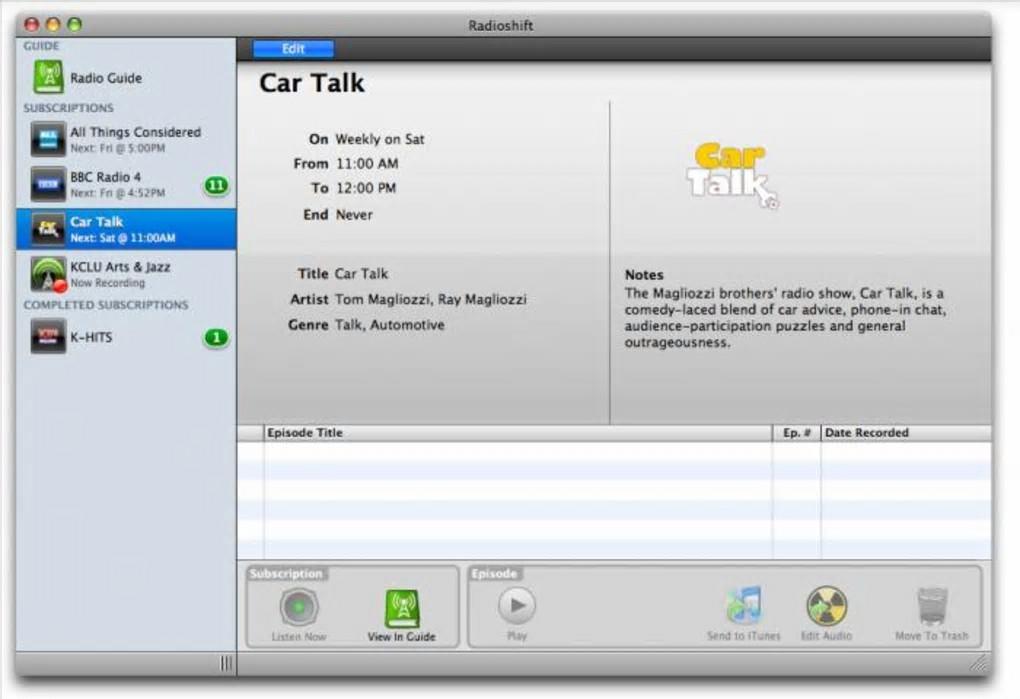Screen dimensions: 1020x699
Task: Click the Edit button in the top bar
Action: point(293,49)
